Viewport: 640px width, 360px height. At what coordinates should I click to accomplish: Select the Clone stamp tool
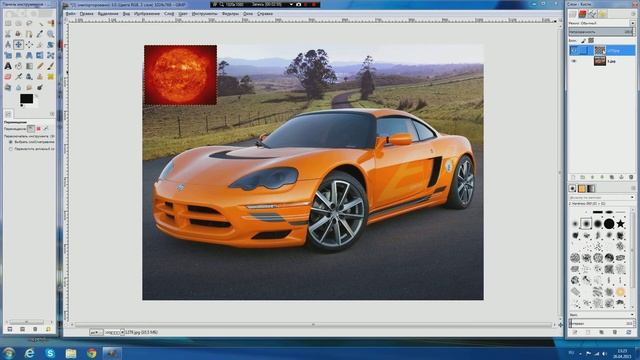pos(40,76)
